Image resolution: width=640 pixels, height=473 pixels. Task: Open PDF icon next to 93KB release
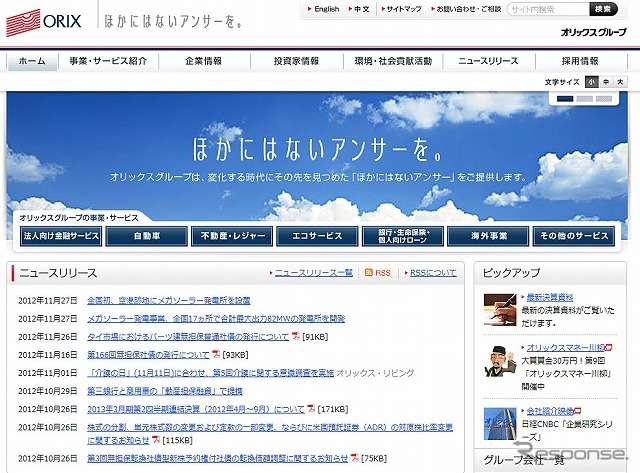(x=216, y=354)
